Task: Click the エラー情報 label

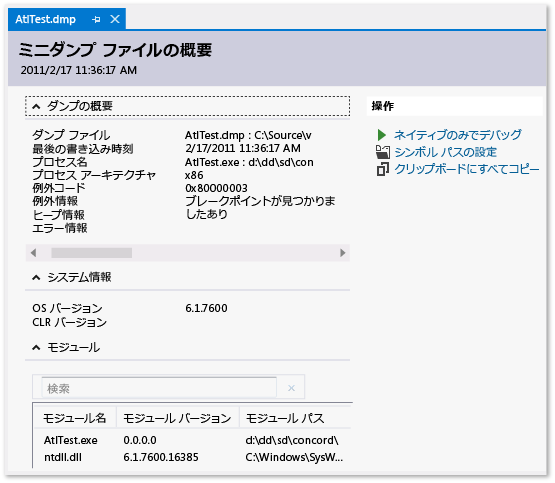Action: pyautogui.click(x=60, y=228)
